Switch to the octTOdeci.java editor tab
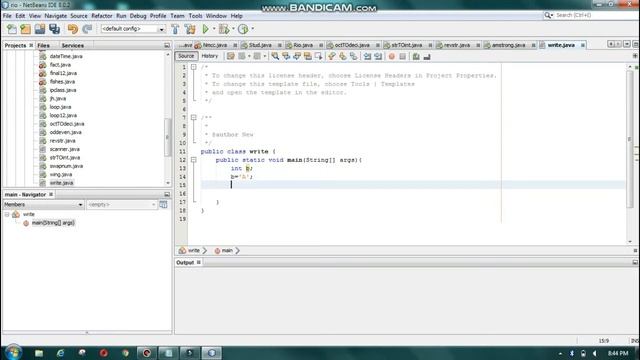The width and height of the screenshot is (640, 360). [x=352, y=45]
